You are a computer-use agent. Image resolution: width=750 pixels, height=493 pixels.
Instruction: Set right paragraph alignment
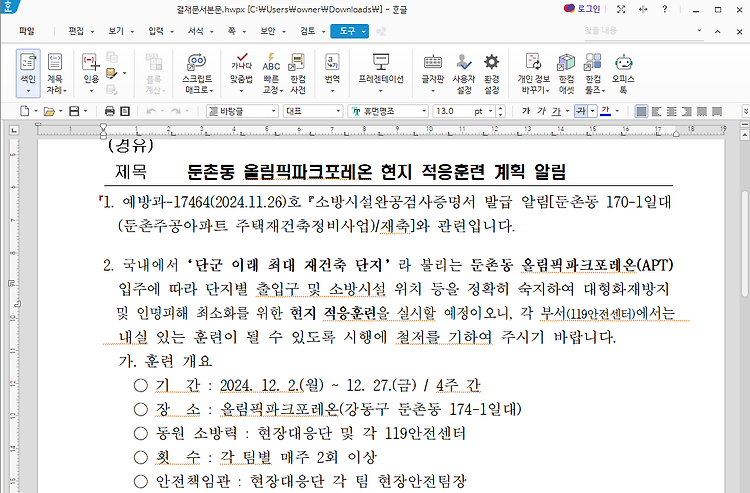point(687,111)
